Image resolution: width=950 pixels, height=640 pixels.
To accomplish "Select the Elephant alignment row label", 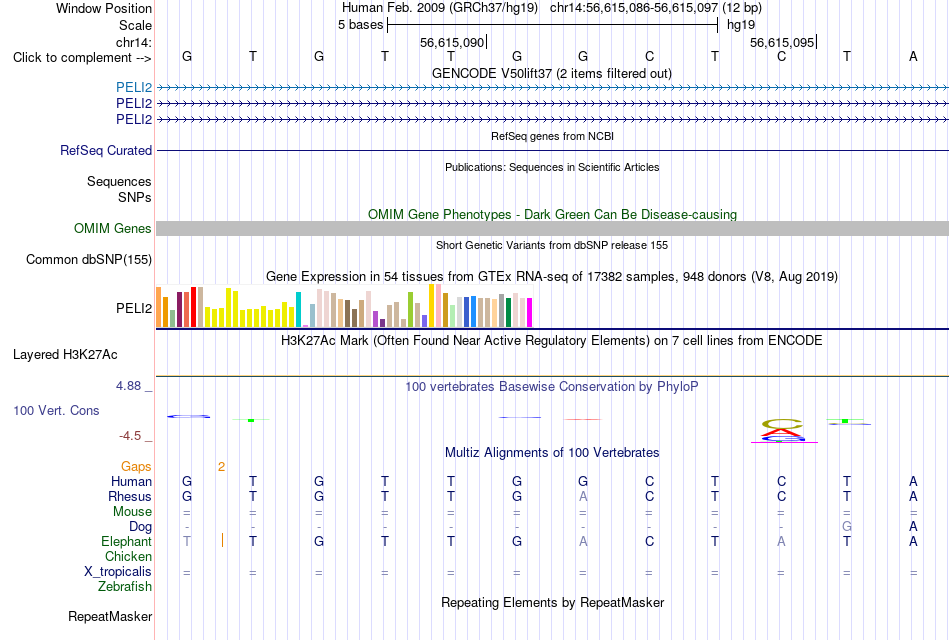I will pyautogui.click(x=127, y=541).
